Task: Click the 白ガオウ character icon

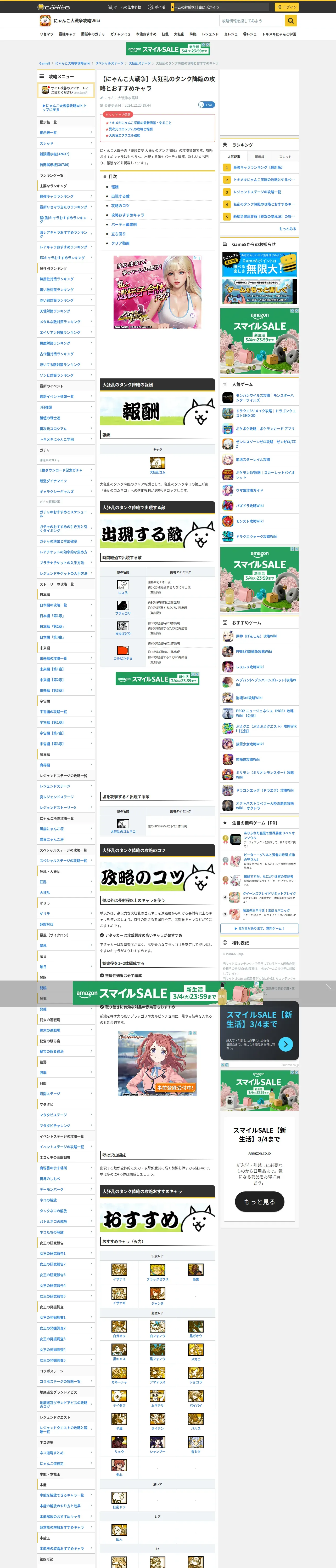Action: [x=119, y=1326]
